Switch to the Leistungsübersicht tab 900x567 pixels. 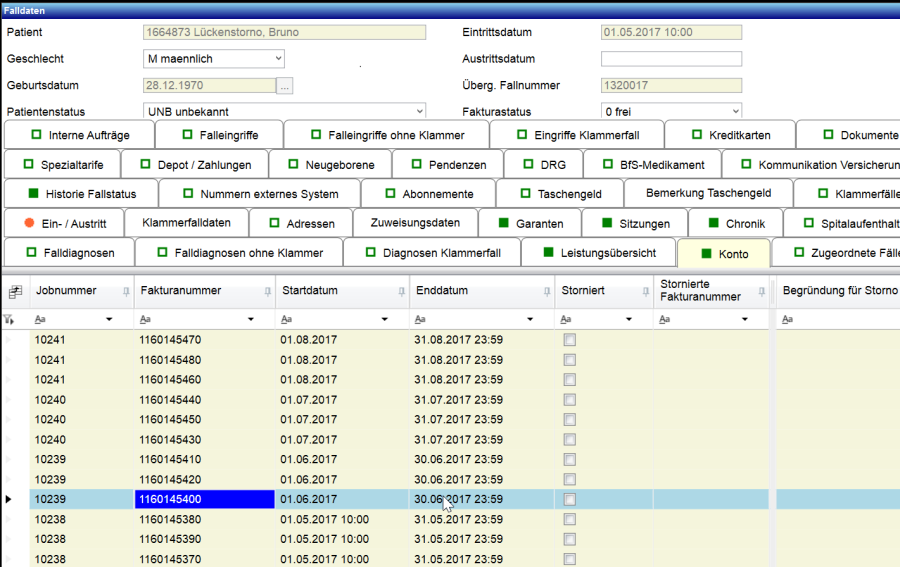(598, 253)
